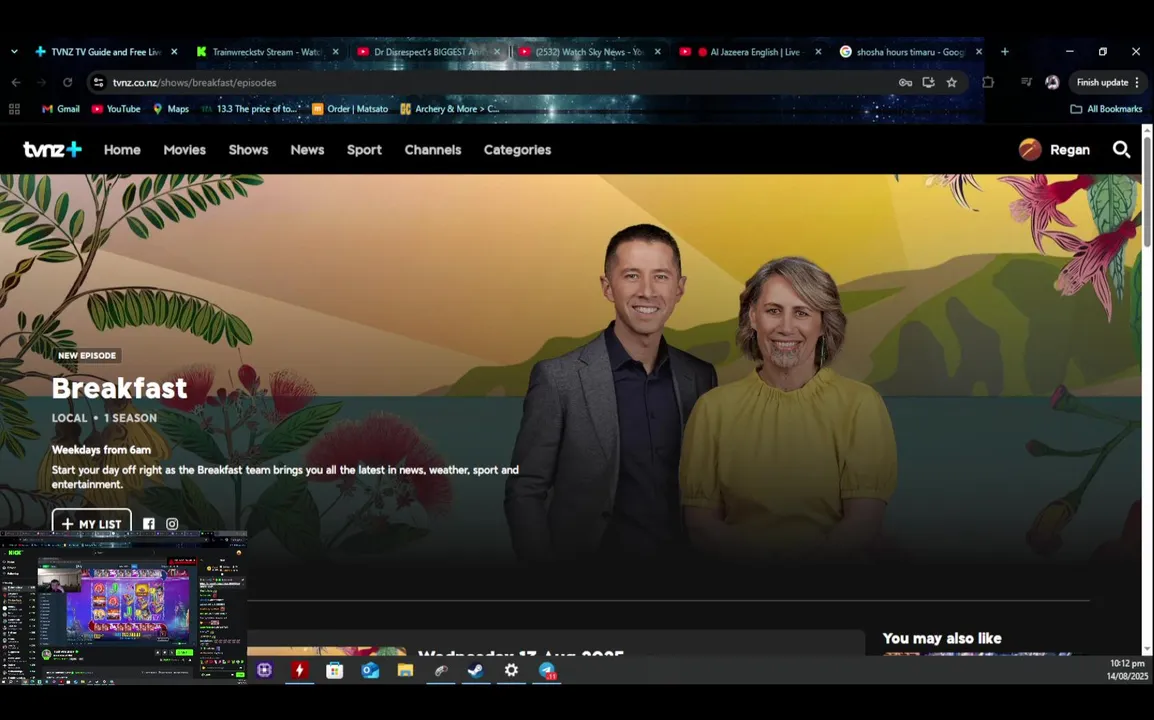Go back to previous page
Screen dimensions: 1154x720
coord(16,82)
